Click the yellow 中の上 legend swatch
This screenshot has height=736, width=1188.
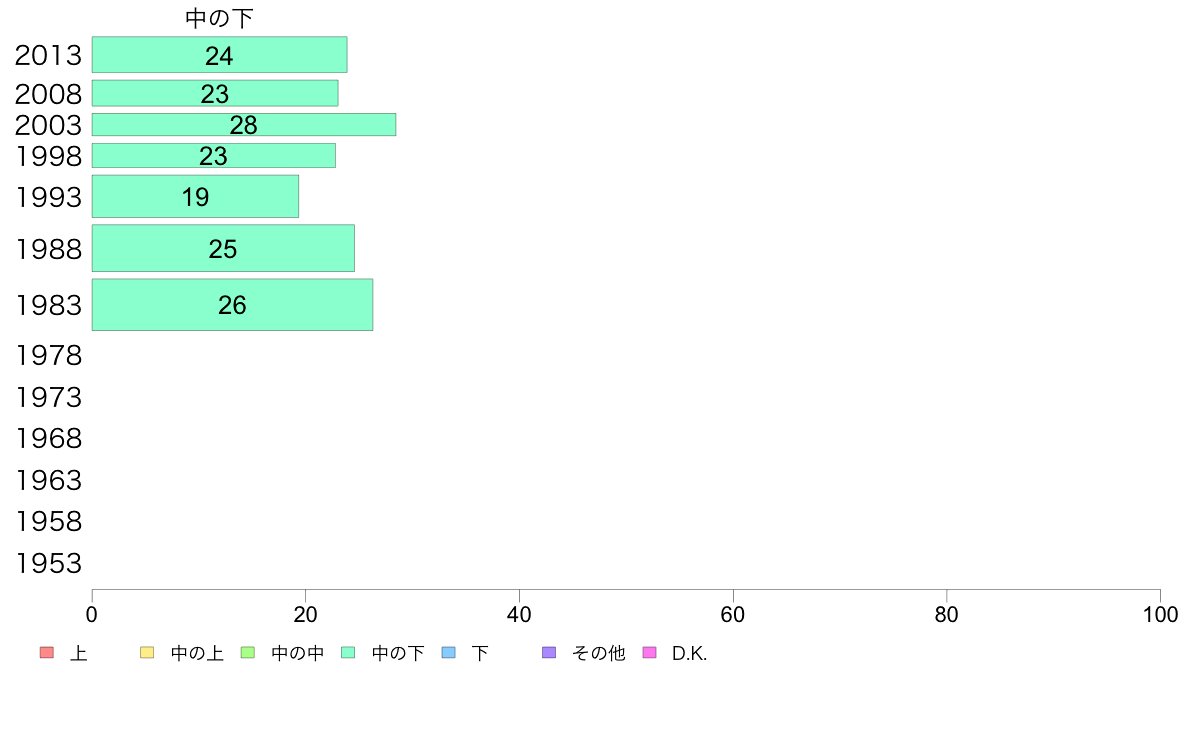[x=147, y=653]
